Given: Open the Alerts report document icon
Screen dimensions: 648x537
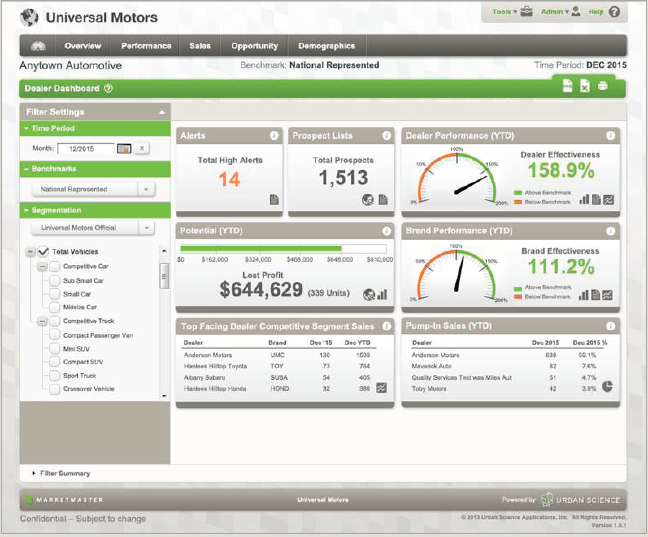Looking at the screenshot, I should click(x=274, y=200).
